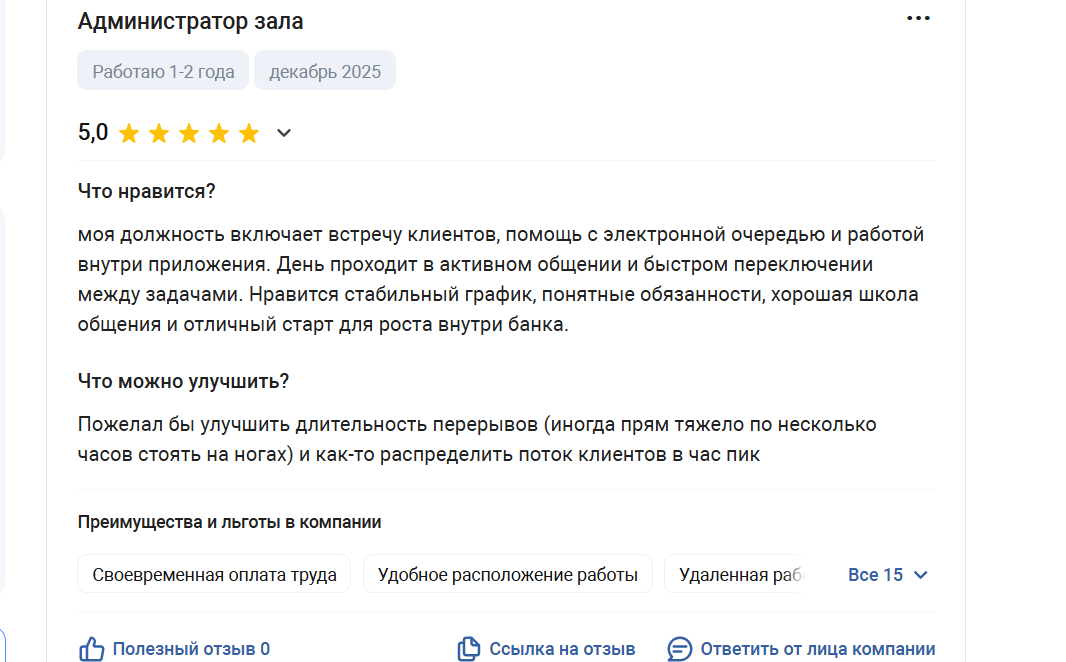
Task: Copy link via Ссылка на отзыв
Action: (x=562, y=649)
